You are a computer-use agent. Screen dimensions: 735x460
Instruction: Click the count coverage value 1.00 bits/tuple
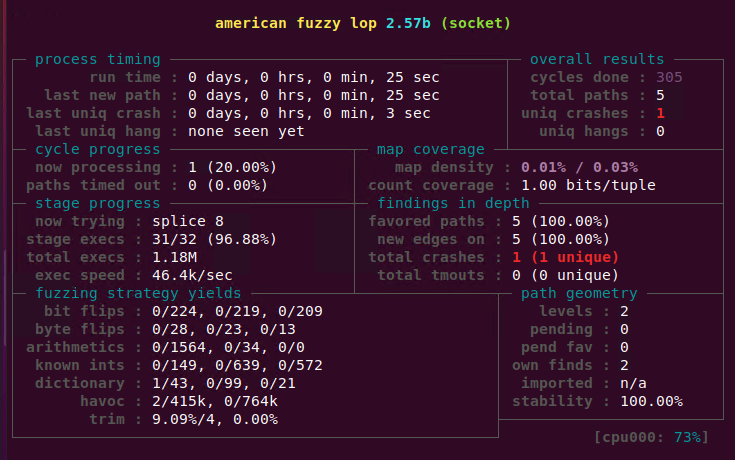point(588,185)
